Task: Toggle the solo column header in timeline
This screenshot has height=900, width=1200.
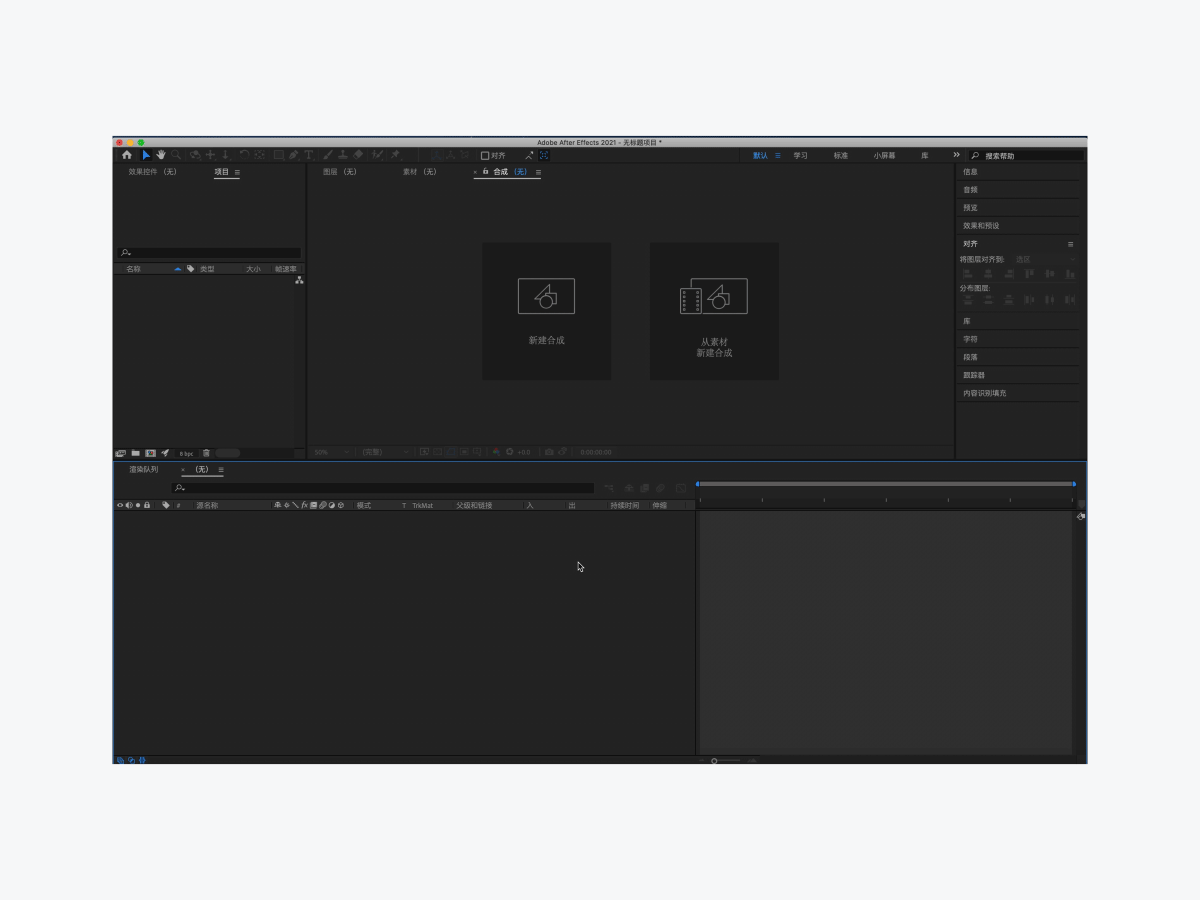Action: click(x=138, y=505)
